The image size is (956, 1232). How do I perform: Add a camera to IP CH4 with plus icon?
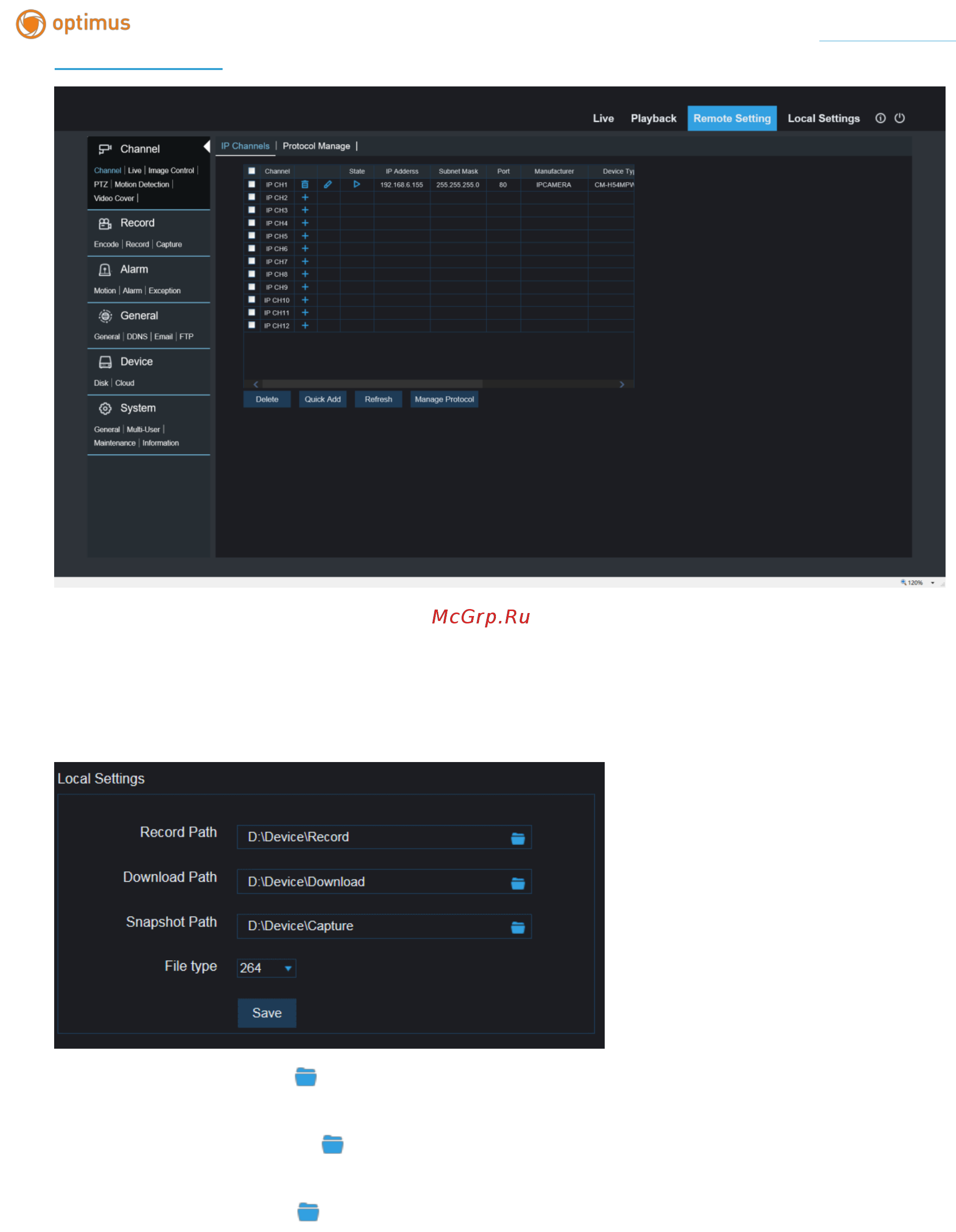click(305, 223)
